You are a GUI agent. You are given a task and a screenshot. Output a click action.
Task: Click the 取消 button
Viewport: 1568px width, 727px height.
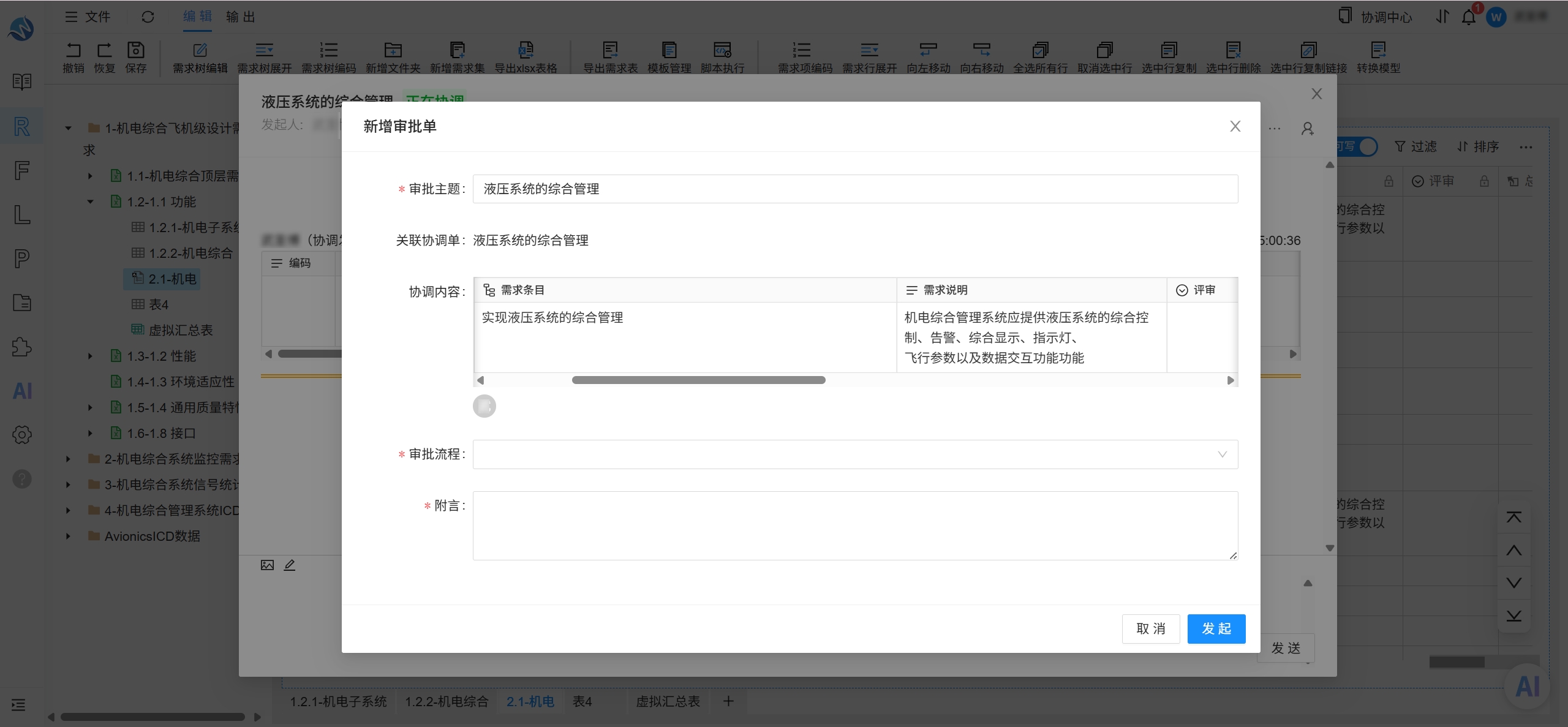pos(1151,629)
